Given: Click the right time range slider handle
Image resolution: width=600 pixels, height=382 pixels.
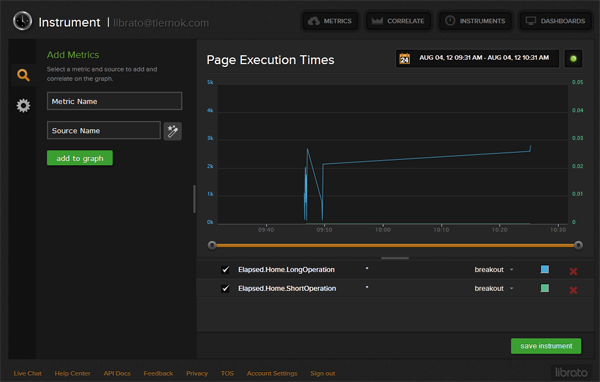Looking at the screenshot, I should click(x=578, y=245).
